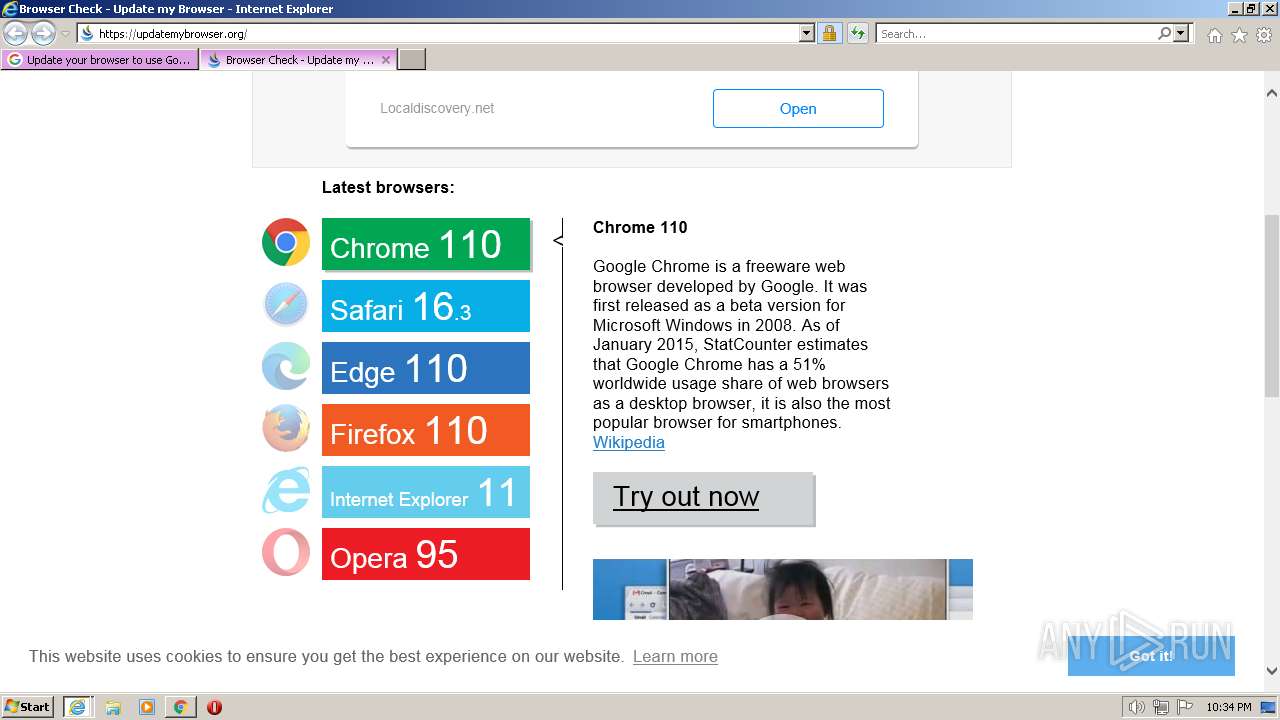Click the 'Chrome 110' description heading

coord(640,227)
